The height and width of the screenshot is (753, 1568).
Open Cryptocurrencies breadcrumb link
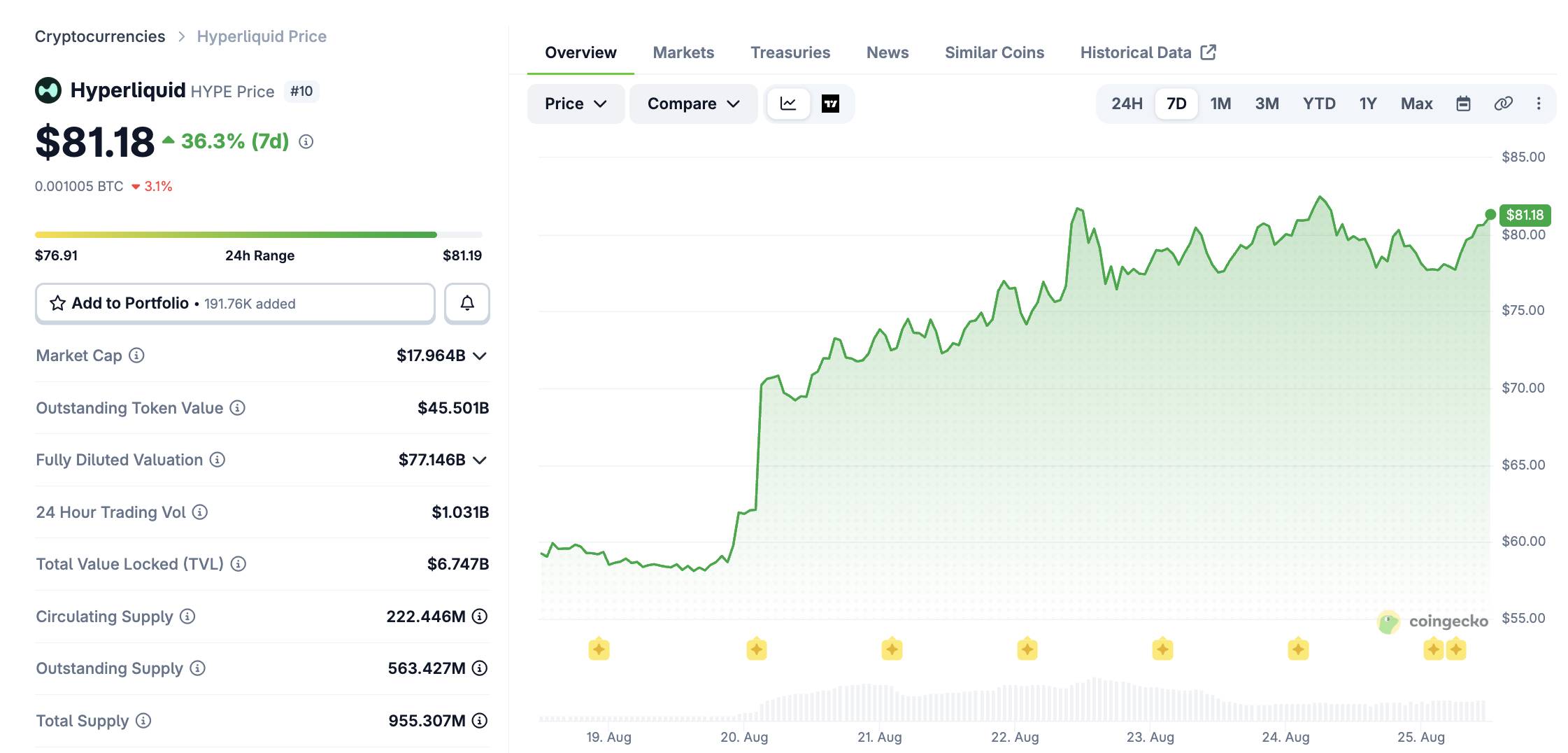pos(100,36)
